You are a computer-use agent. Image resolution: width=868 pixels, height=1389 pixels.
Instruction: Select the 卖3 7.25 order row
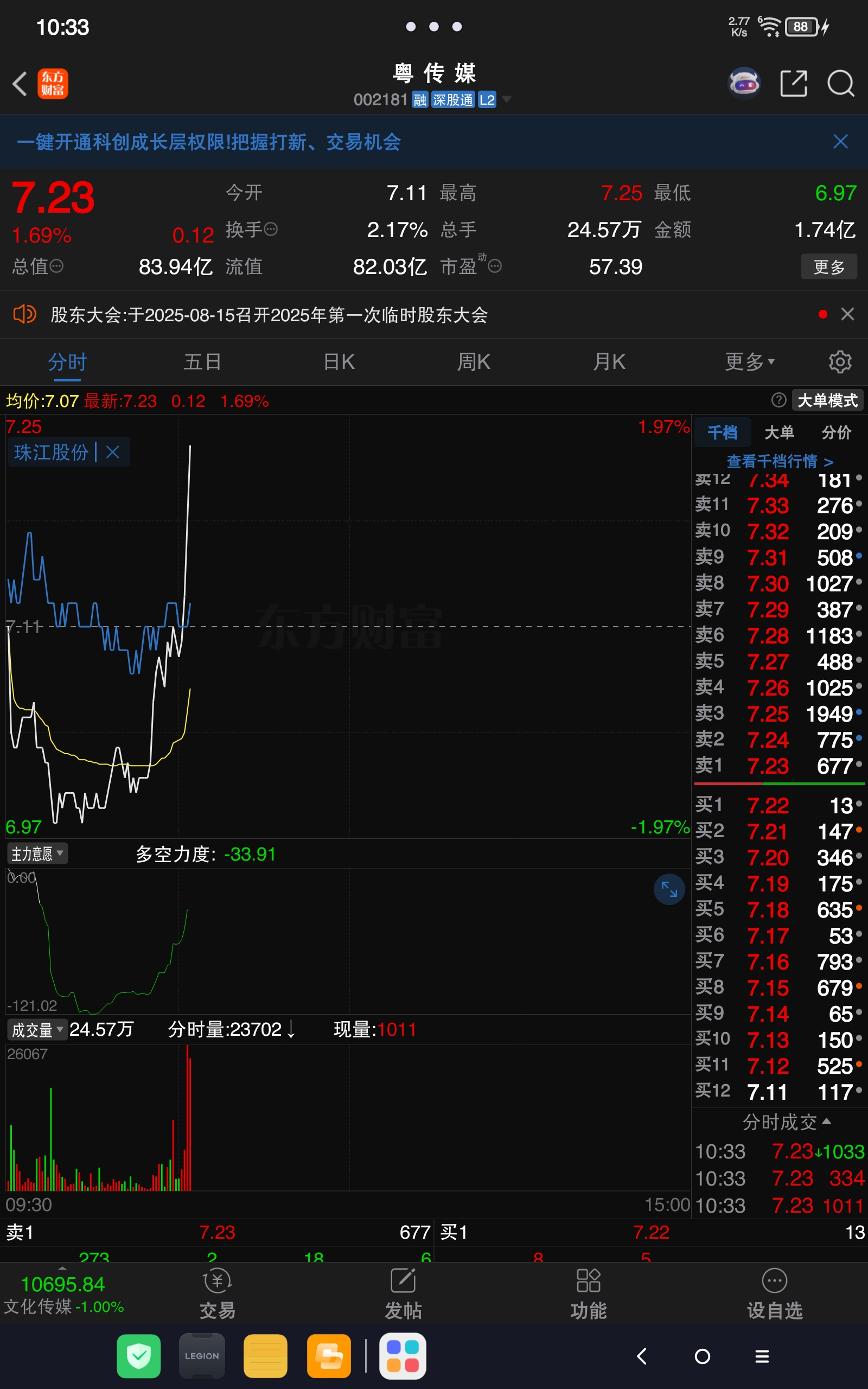coord(779,713)
